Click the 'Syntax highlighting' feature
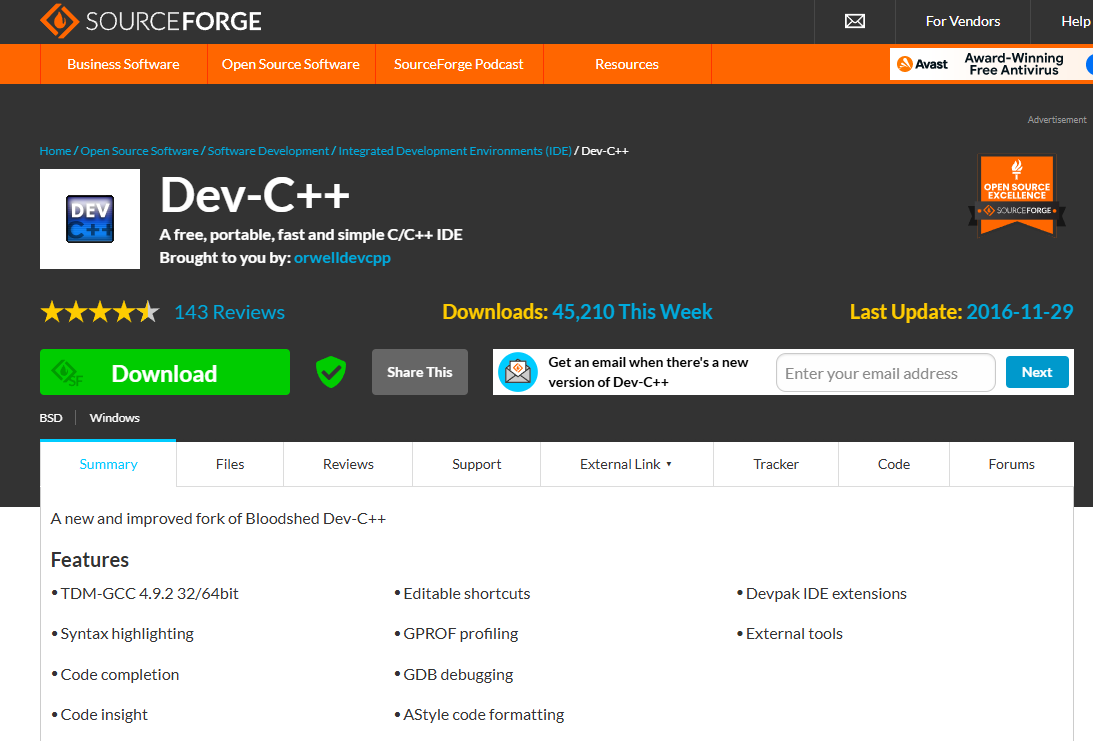 tap(127, 634)
